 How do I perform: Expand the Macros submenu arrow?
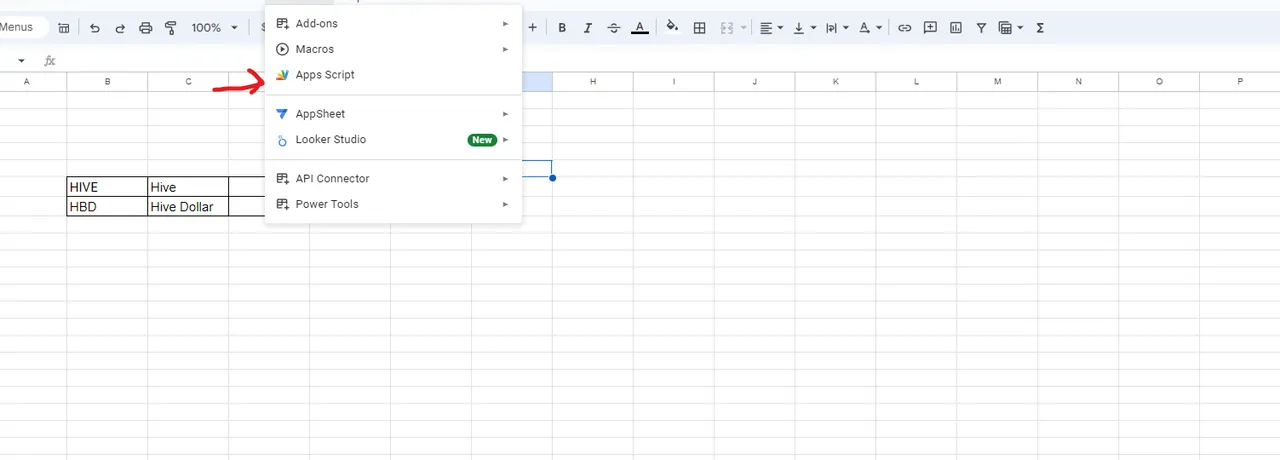(506, 49)
